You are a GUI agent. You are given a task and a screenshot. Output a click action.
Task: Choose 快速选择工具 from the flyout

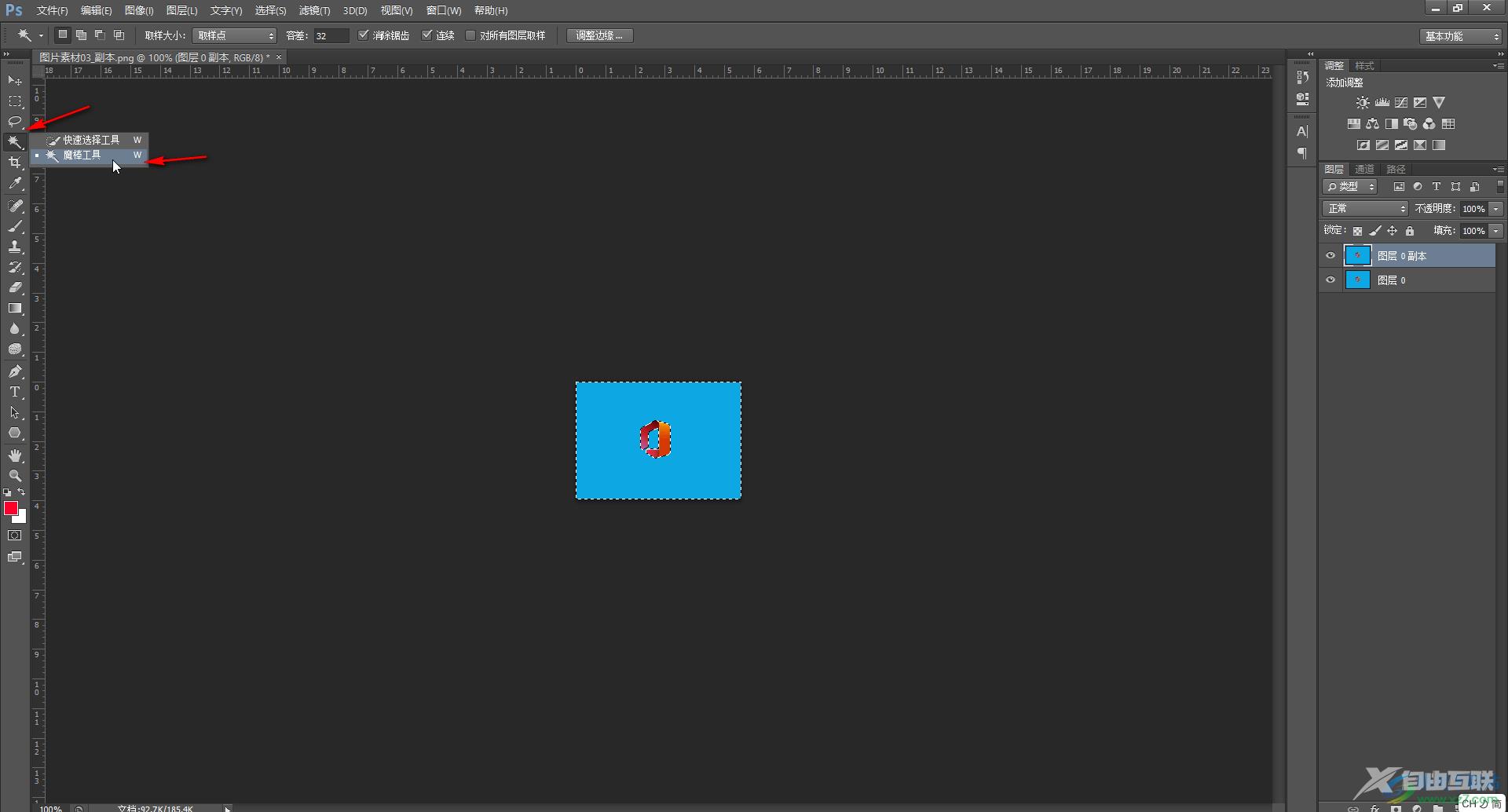90,140
